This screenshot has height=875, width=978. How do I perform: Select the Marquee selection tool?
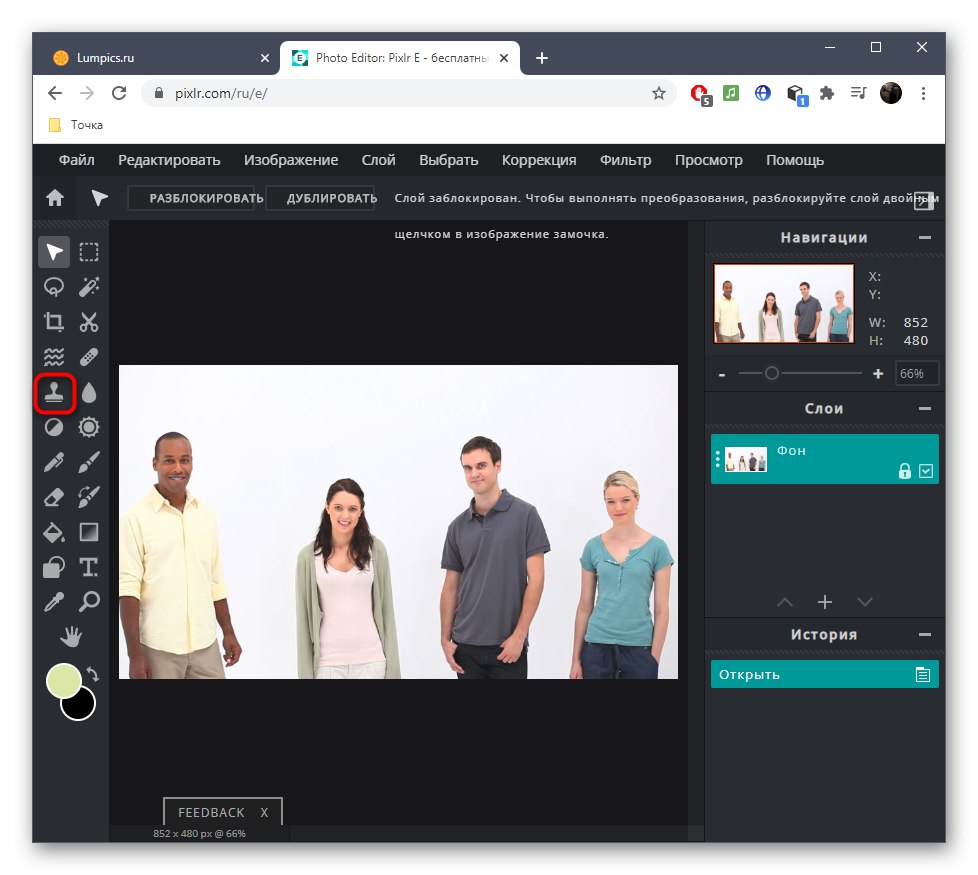click(x=89, y=252)
